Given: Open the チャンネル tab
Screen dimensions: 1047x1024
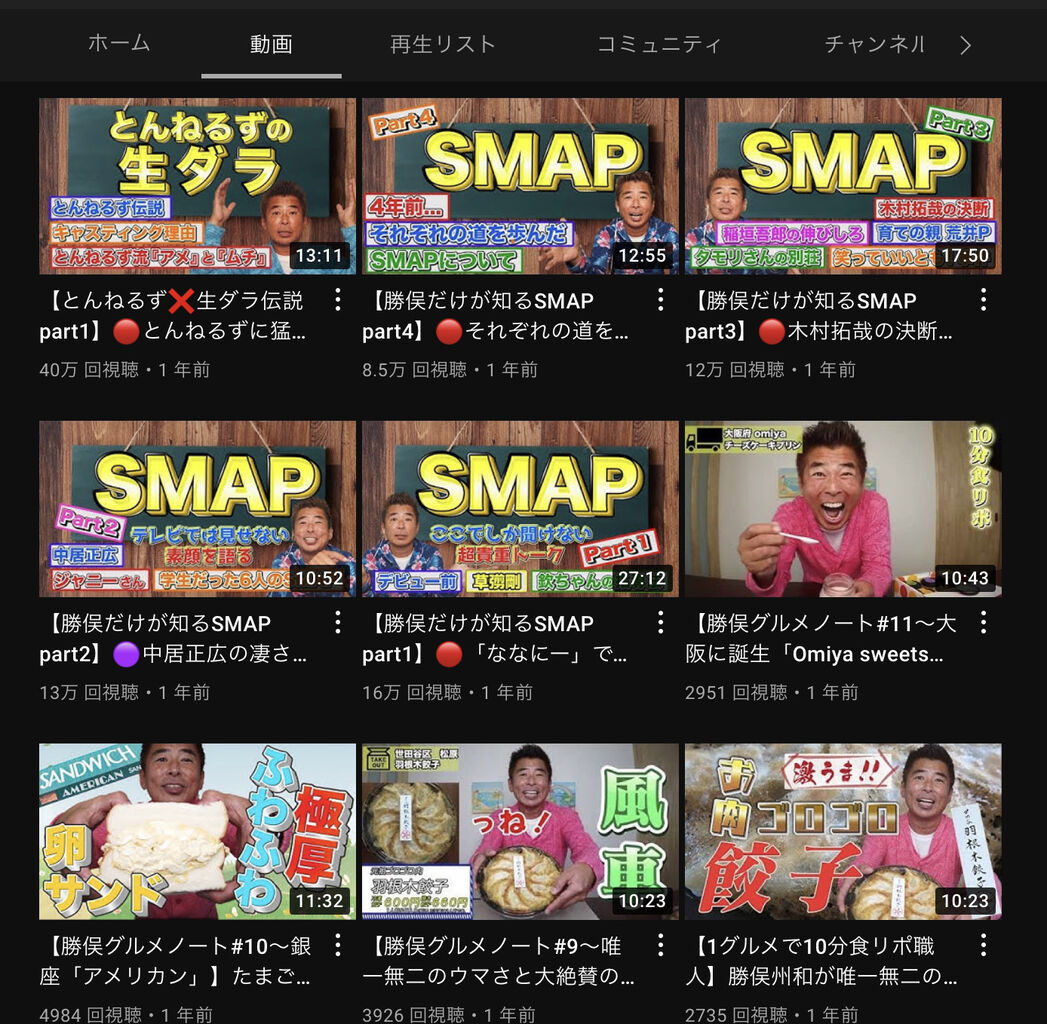Looking at the screenshot, I should click(875, 44).
